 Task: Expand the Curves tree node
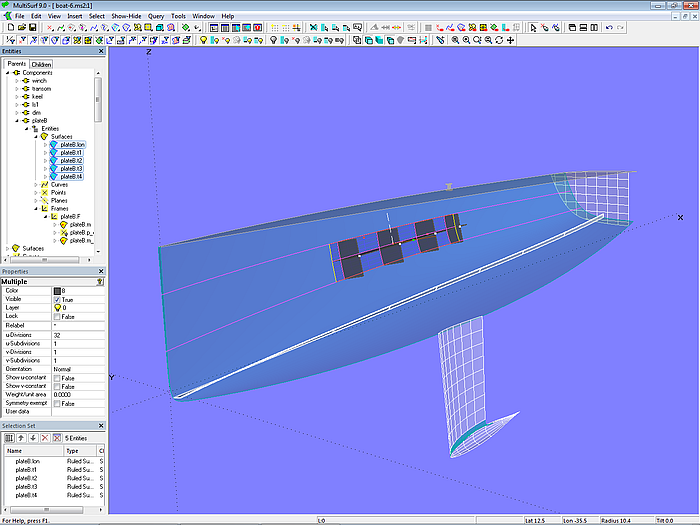click(x=36, y=184)
